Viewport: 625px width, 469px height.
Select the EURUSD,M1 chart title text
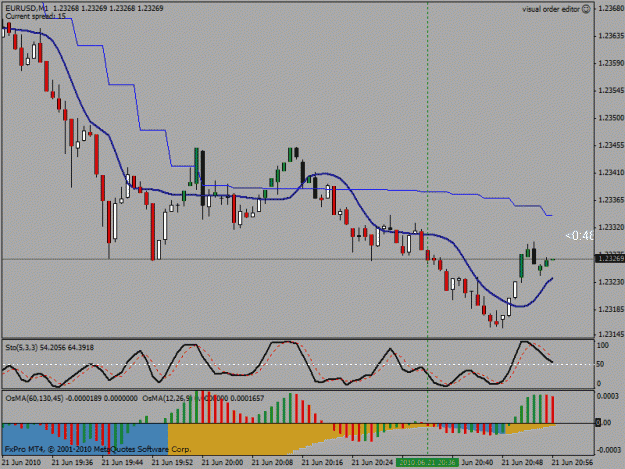(x=27, y=8)
